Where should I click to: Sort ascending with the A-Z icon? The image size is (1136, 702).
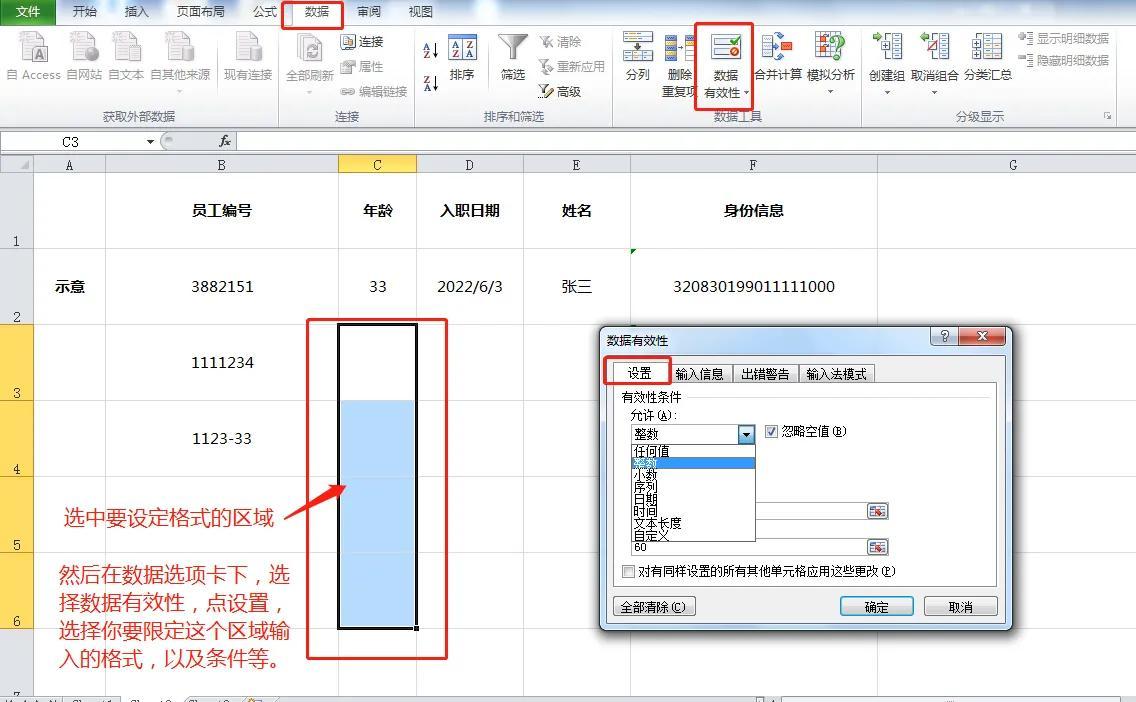(430, 50)
